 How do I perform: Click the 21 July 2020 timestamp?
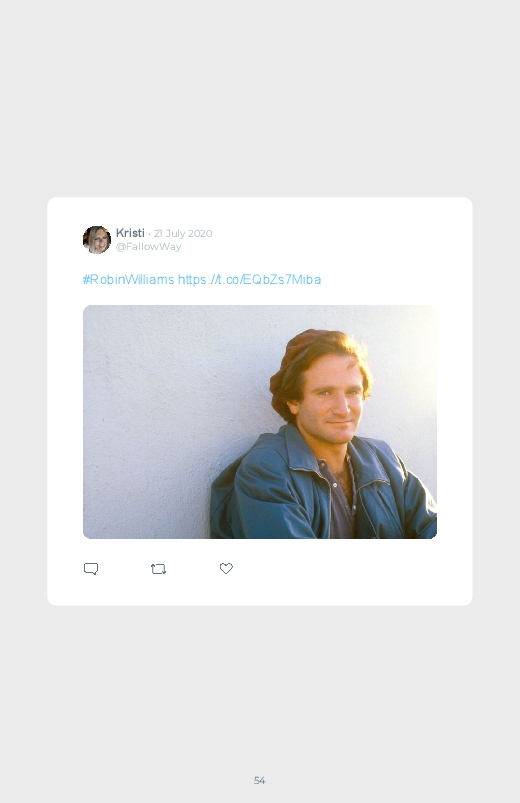(x=183, y=234)
